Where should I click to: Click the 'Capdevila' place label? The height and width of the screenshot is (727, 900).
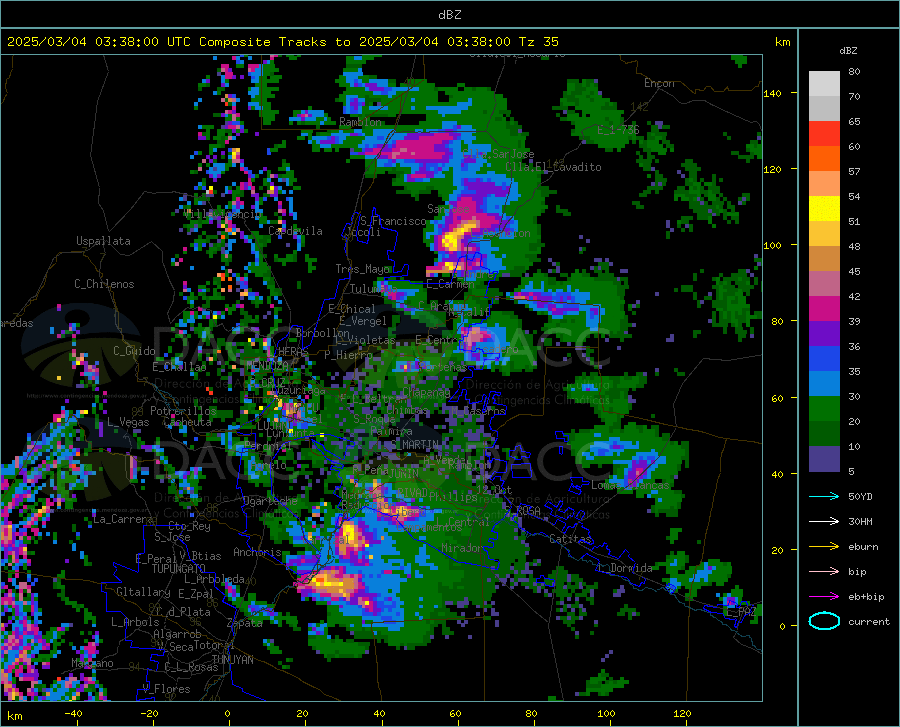tap(296, 231)
